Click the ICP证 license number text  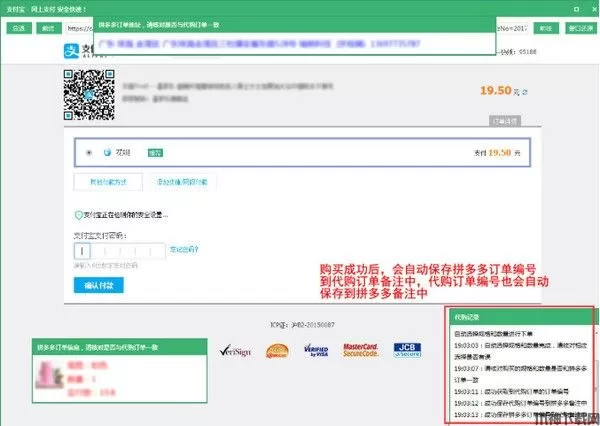click(x=302, y=325)
